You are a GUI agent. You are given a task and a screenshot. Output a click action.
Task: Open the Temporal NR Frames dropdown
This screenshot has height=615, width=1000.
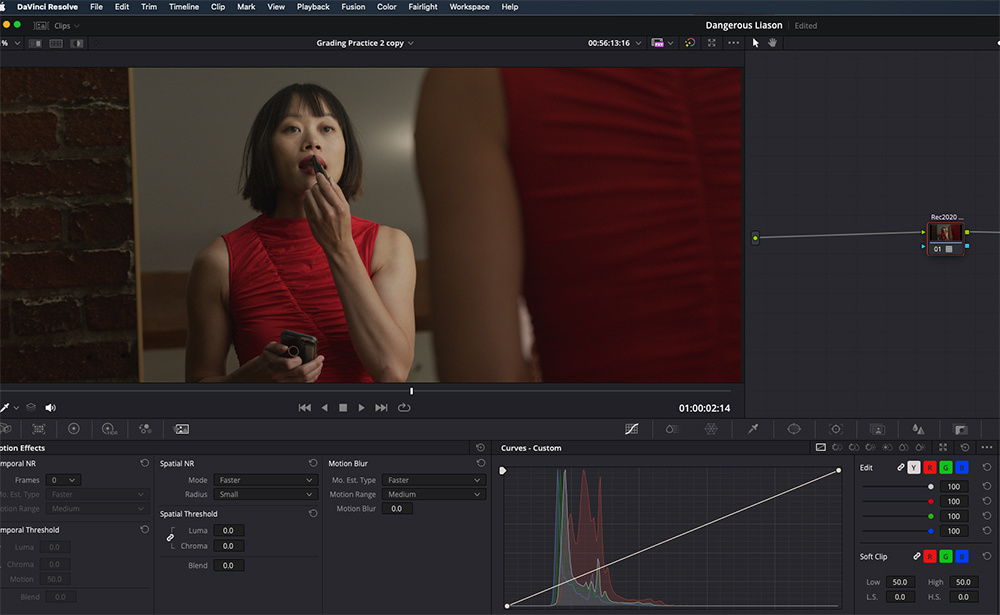point(63,480)
